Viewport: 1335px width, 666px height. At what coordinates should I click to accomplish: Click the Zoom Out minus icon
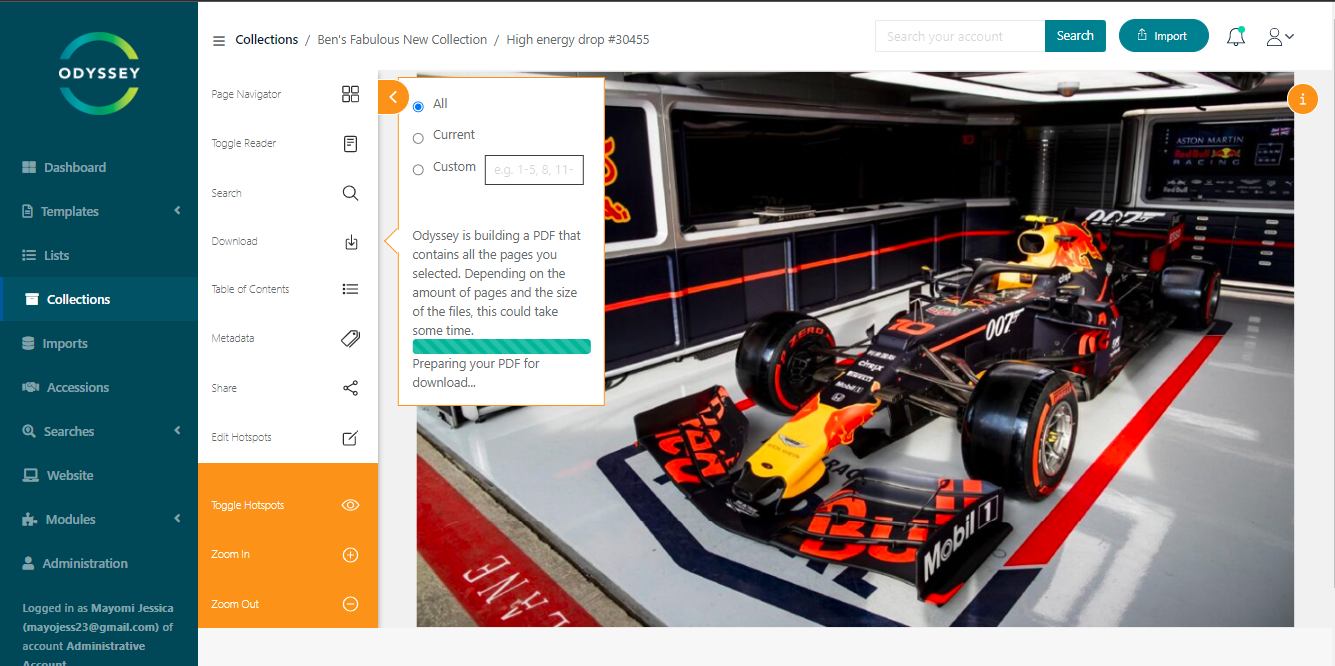coord(350,604)
